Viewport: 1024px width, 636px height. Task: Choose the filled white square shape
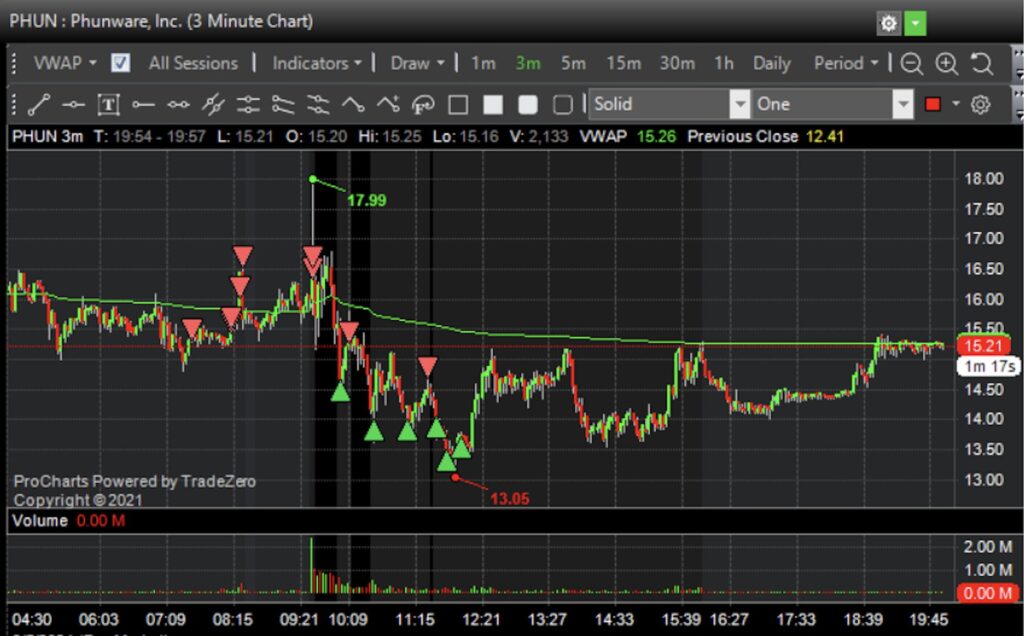click(493, 104)
